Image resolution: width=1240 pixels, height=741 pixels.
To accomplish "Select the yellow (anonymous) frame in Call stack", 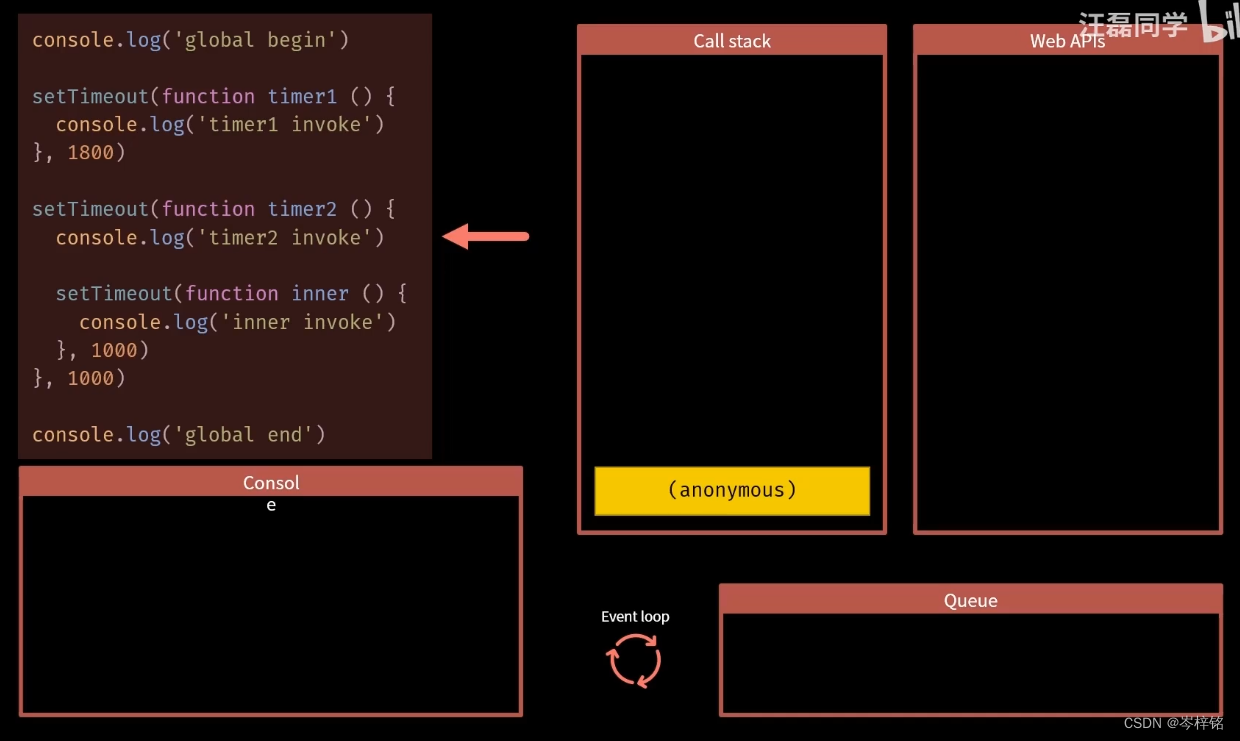I will click(731, 490).
